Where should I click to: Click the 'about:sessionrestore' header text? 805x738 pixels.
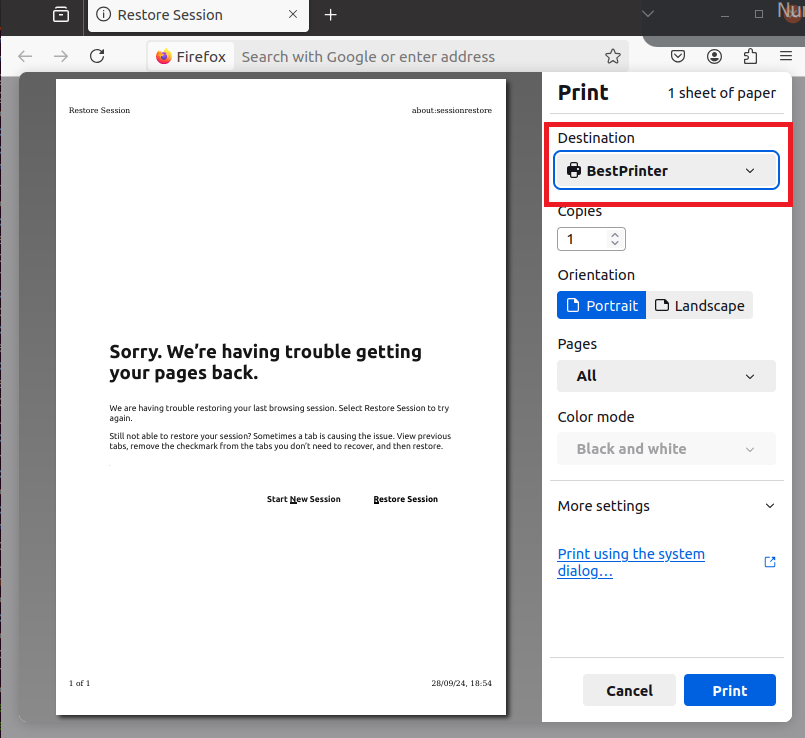pyautogui.click(x=452, y=110)
